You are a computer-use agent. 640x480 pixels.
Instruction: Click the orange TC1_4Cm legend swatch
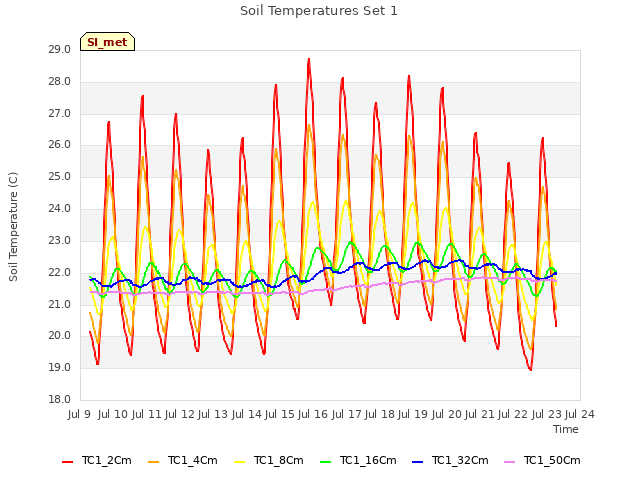coord(153,462)
